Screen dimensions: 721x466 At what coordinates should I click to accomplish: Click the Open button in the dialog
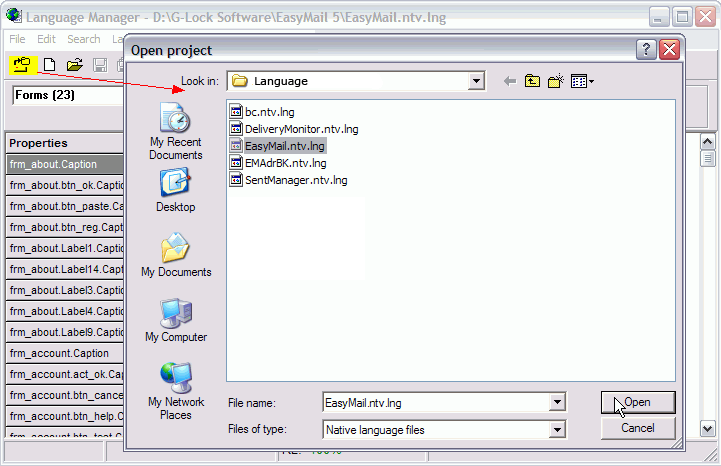(638, 403)
